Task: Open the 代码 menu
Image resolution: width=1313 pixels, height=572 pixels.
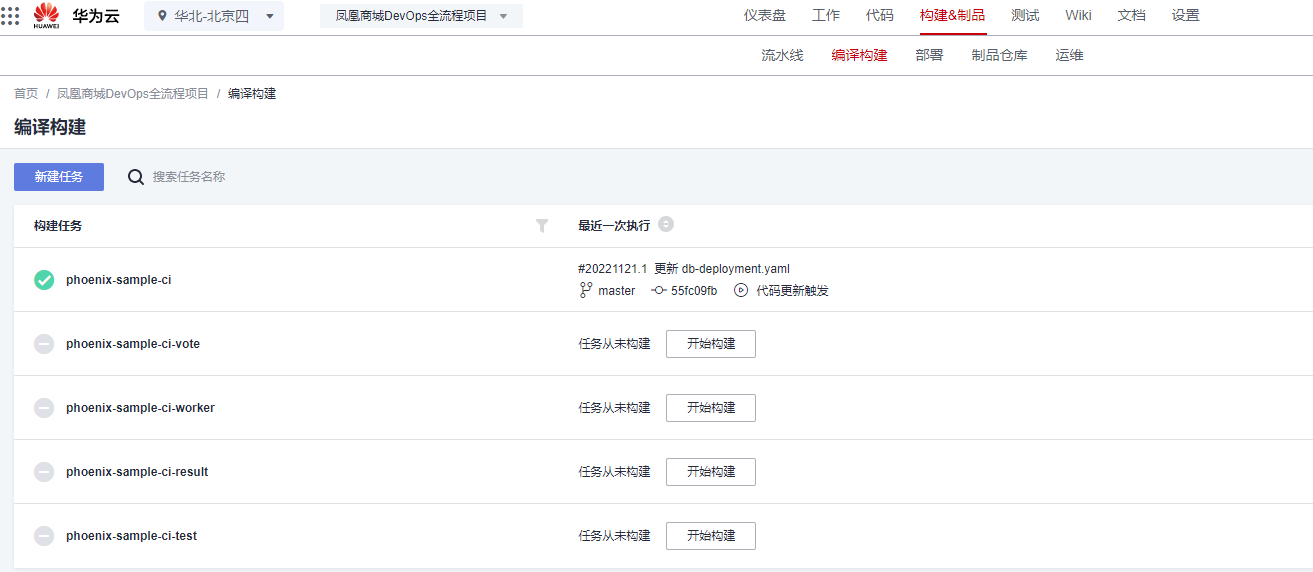Action: point(880,15)
